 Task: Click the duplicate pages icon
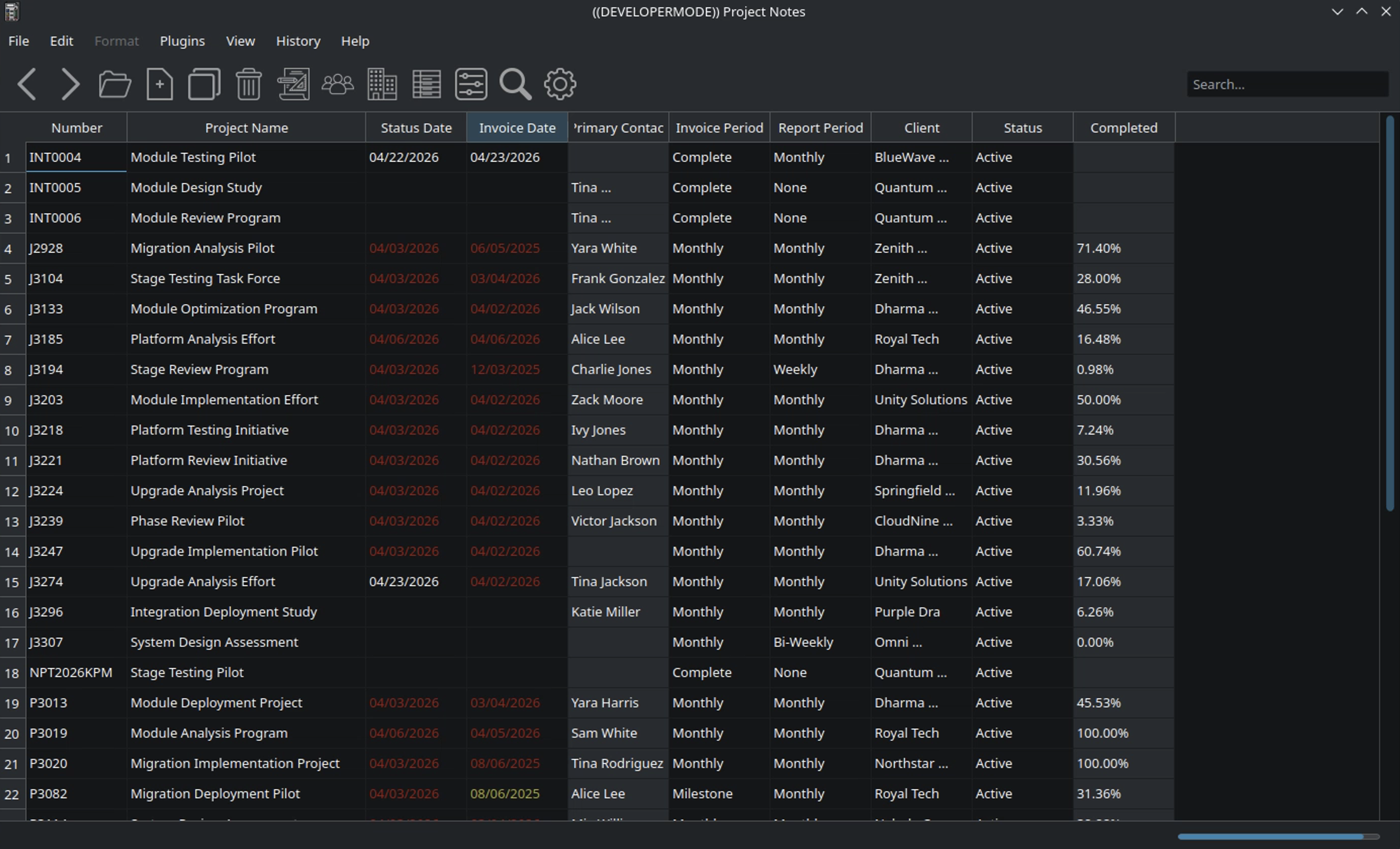(x=204, y=84)
